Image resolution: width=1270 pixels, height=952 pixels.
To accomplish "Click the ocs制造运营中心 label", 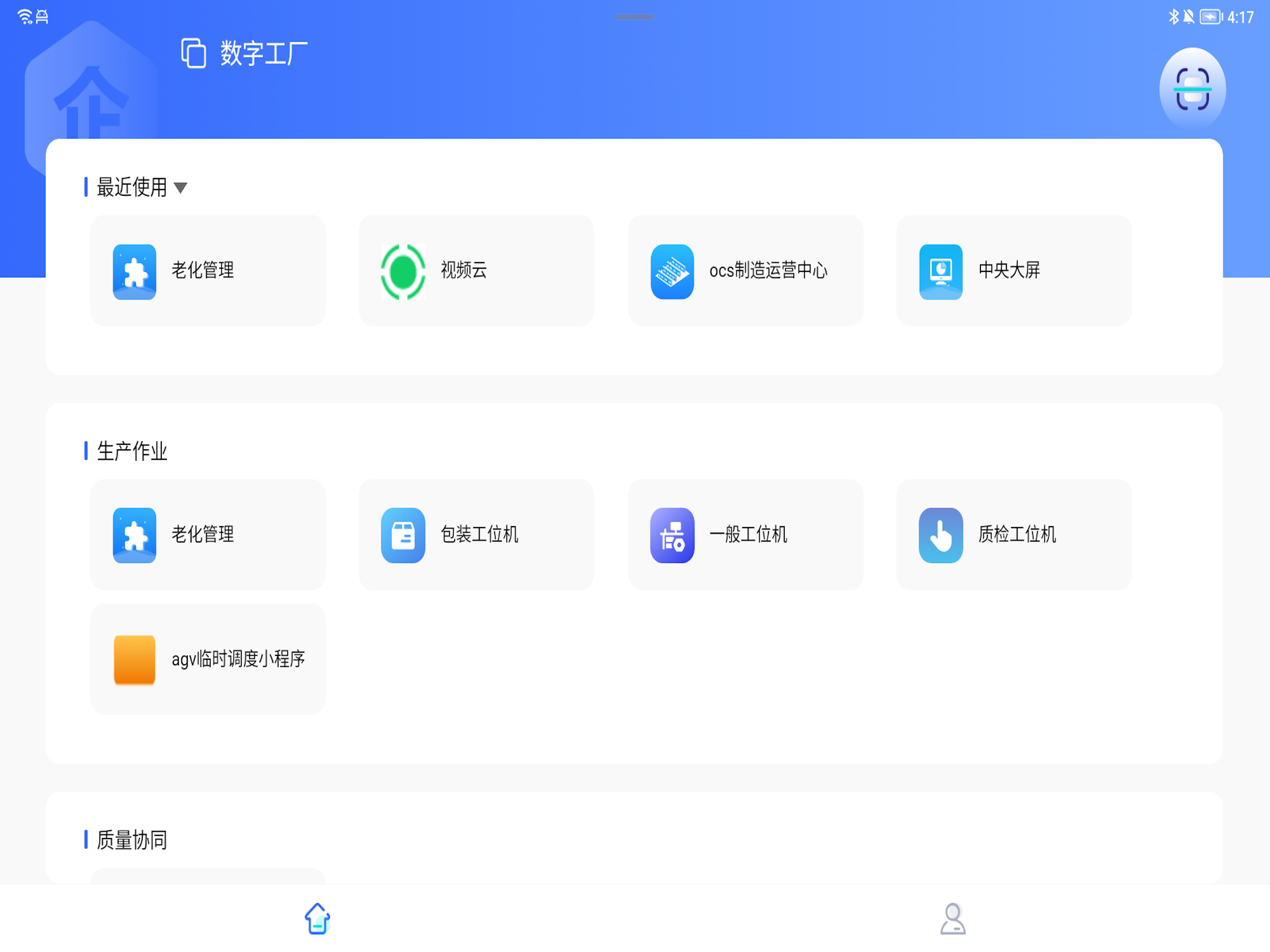I will 768,270.
